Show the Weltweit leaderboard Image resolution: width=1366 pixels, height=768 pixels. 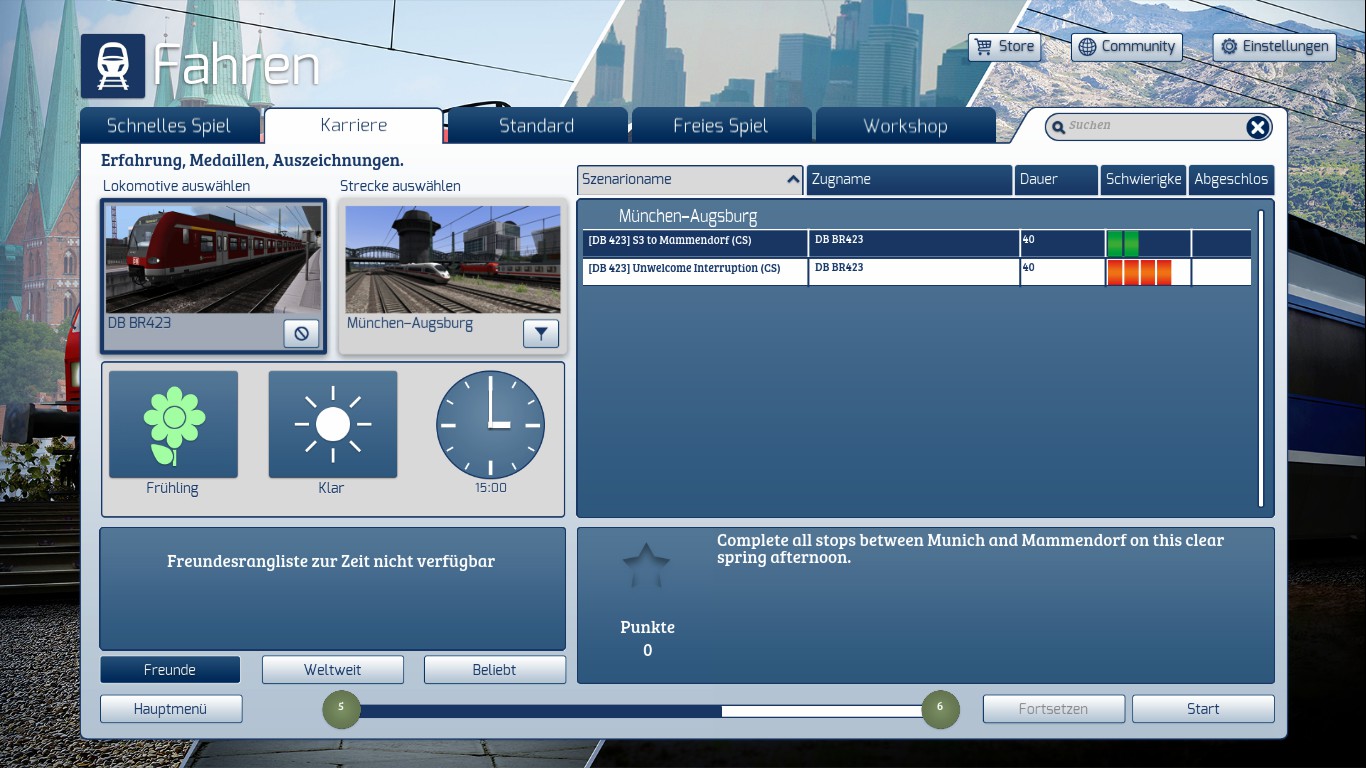[333, 670]
